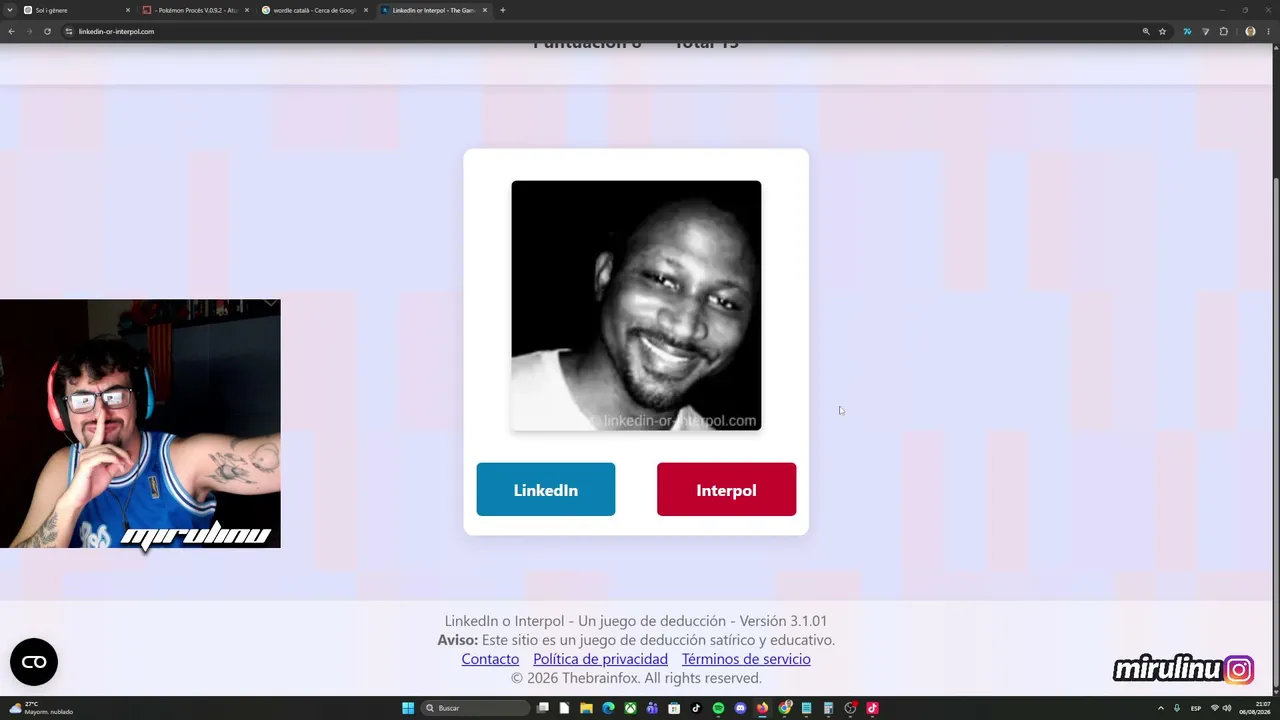Open the weather widget on the taskbar

point(40,708)
